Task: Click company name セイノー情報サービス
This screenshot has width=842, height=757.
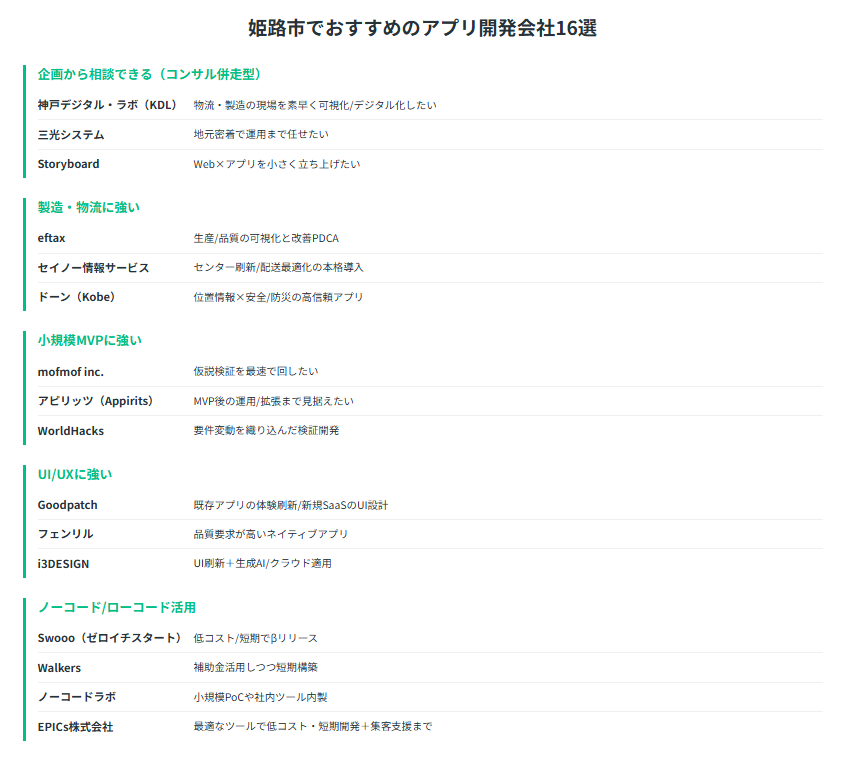Action: pos(93,268)
